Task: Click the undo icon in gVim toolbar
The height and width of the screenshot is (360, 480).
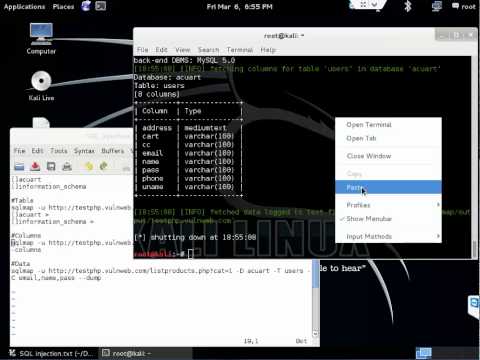Action: (x=89, y=166)
